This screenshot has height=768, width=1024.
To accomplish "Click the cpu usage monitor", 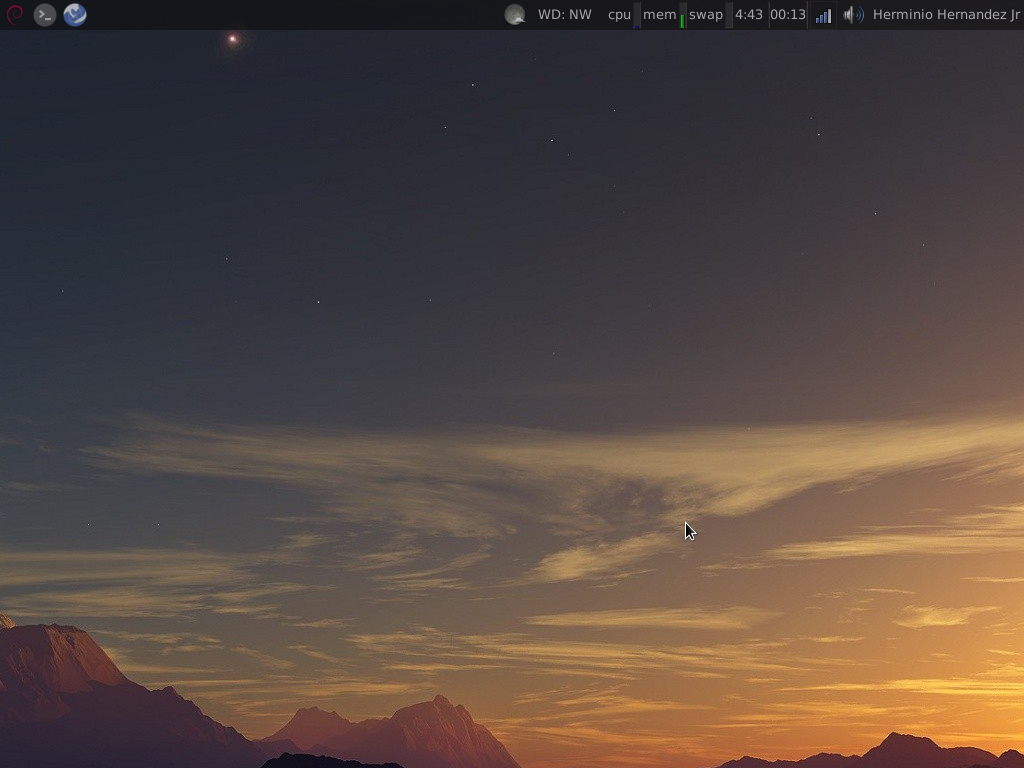I will 623,14.
